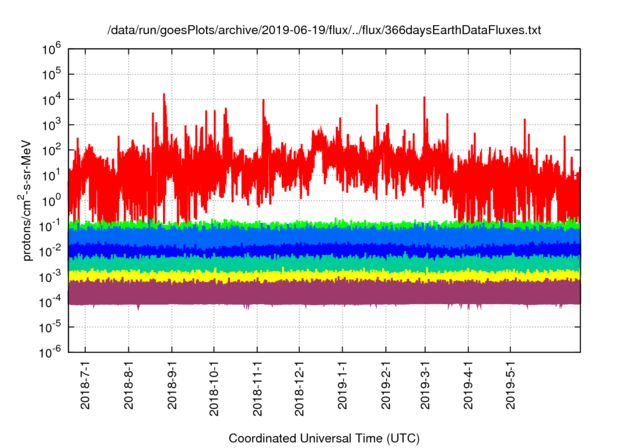The height and width of the screenshot is (448, 640).
Task: Click the red flux data series
Action: click(x=324, y=159)
